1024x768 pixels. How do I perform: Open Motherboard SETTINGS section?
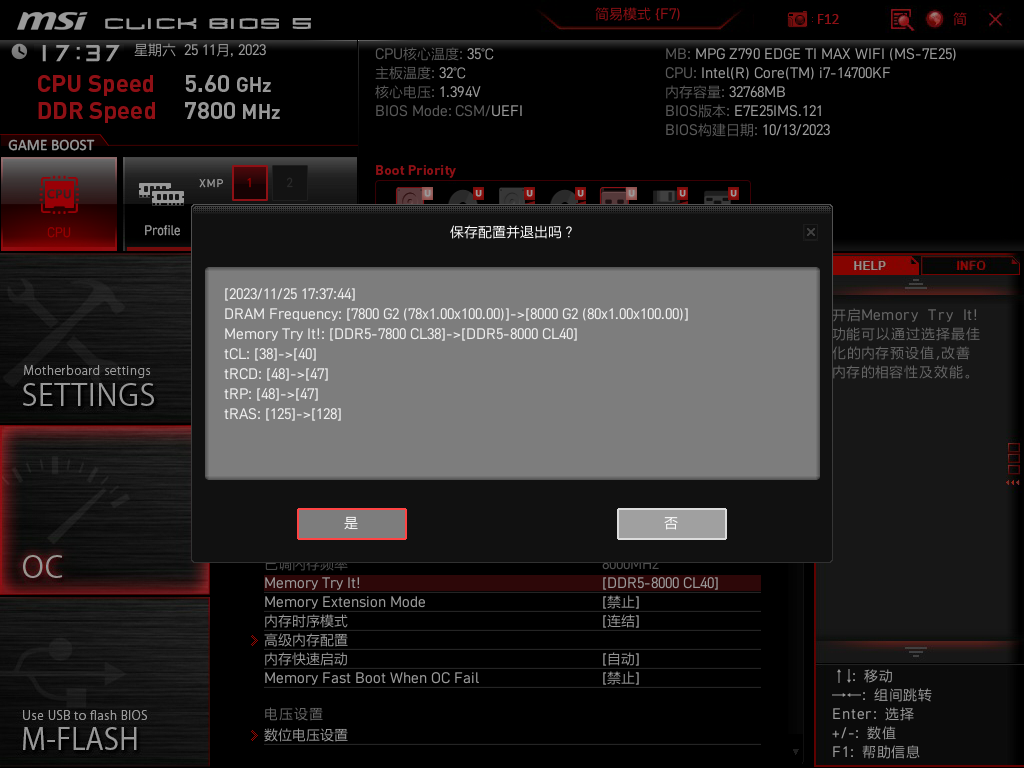click(96, 340)
